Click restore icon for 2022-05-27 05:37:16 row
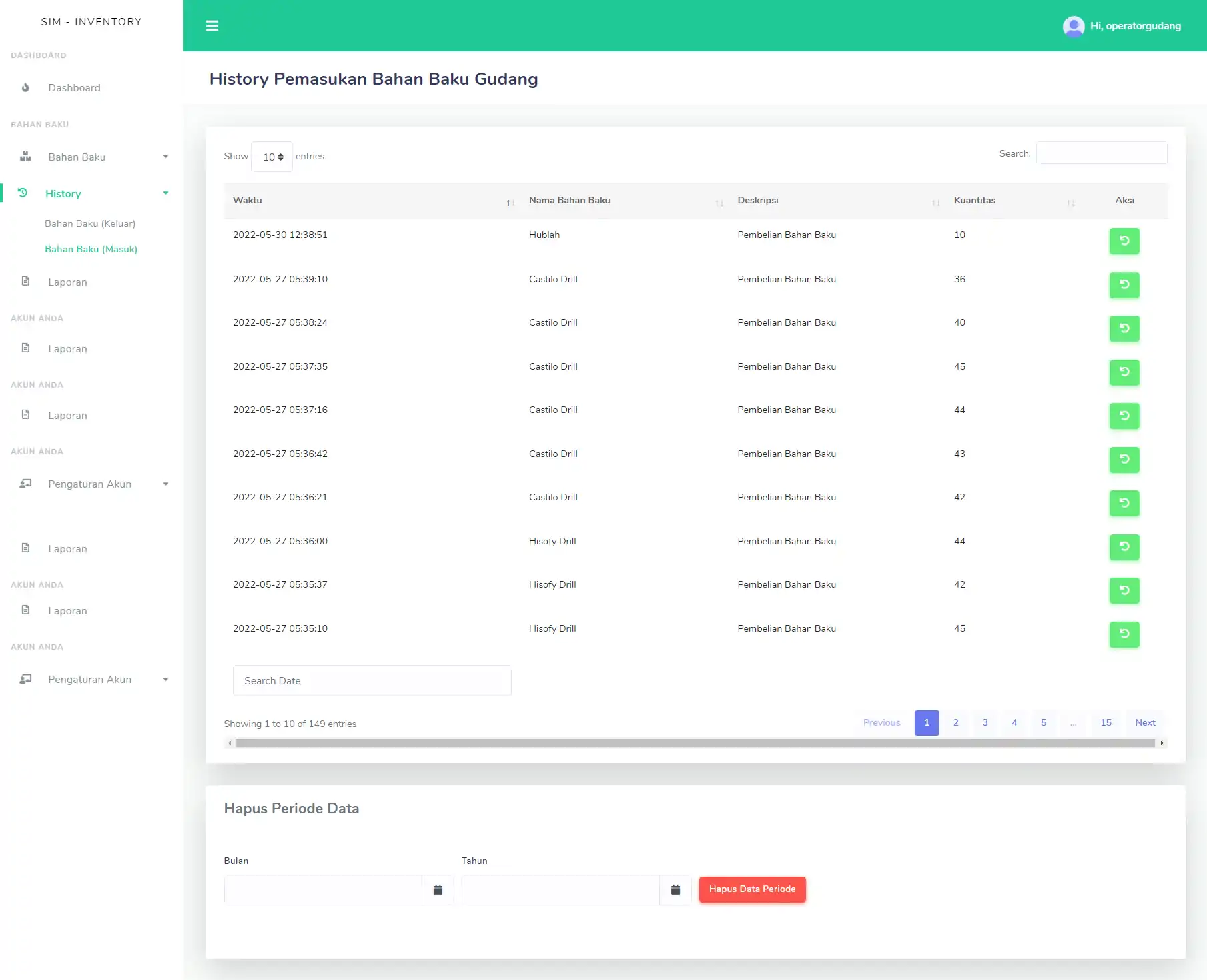Viewport: 1207px width, 980px height. 1124,416
